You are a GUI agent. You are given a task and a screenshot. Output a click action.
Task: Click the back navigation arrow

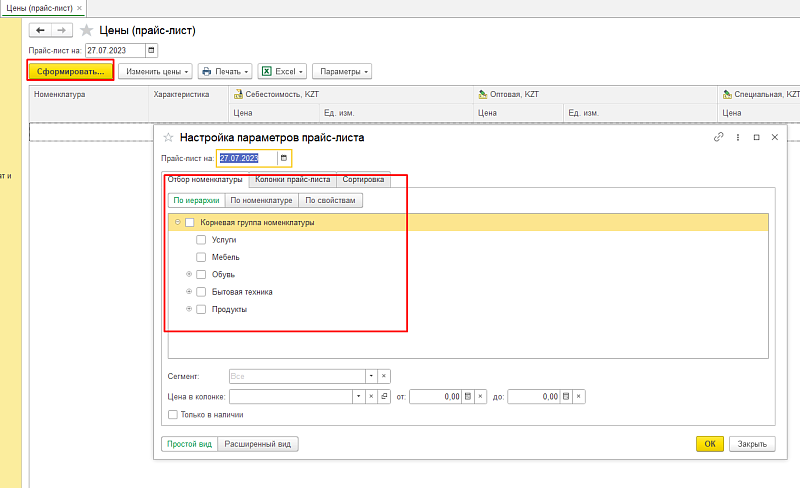pos(42,30)
